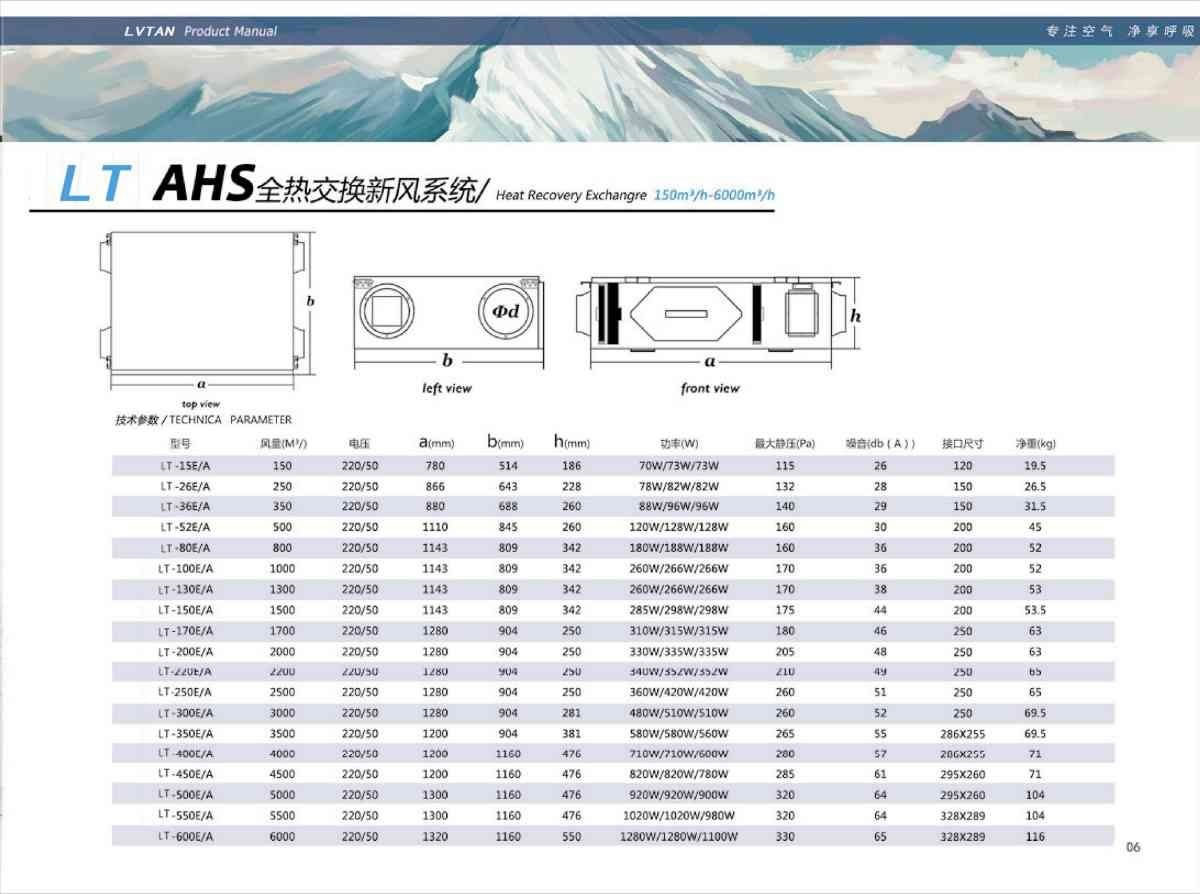Click power value '580W/580W/560W'
1200x894 pixels.
click(679, 733)
